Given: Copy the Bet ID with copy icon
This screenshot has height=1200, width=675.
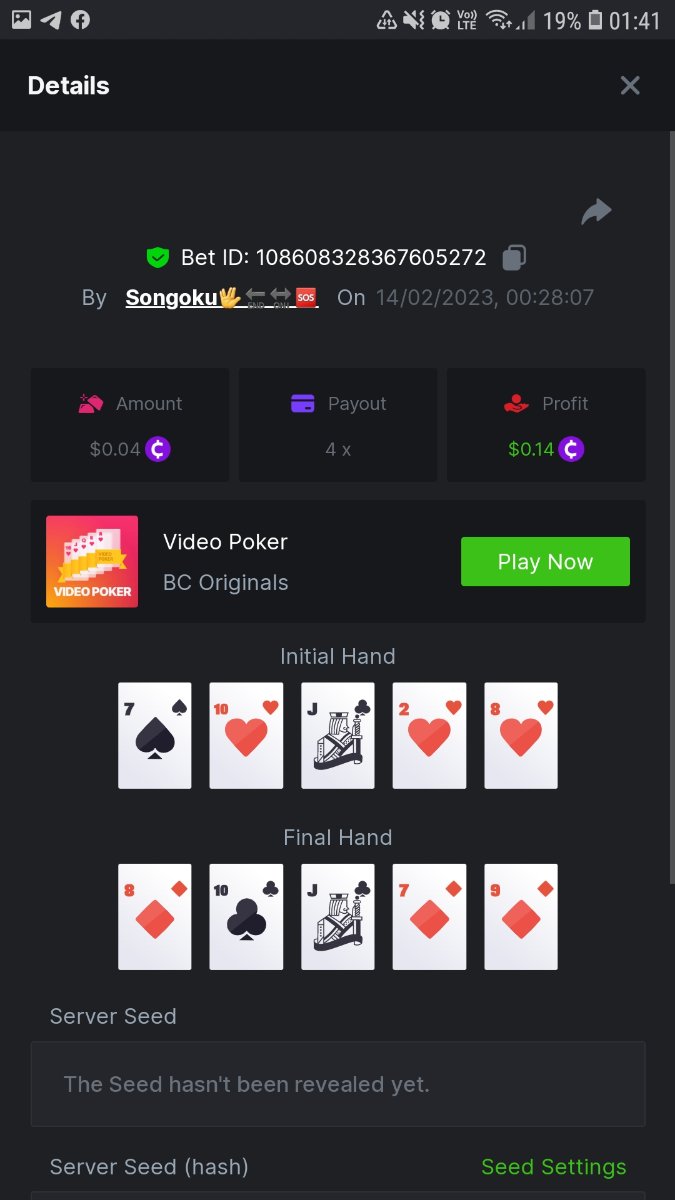Looking at the screenshot, I should pos(514,257).
